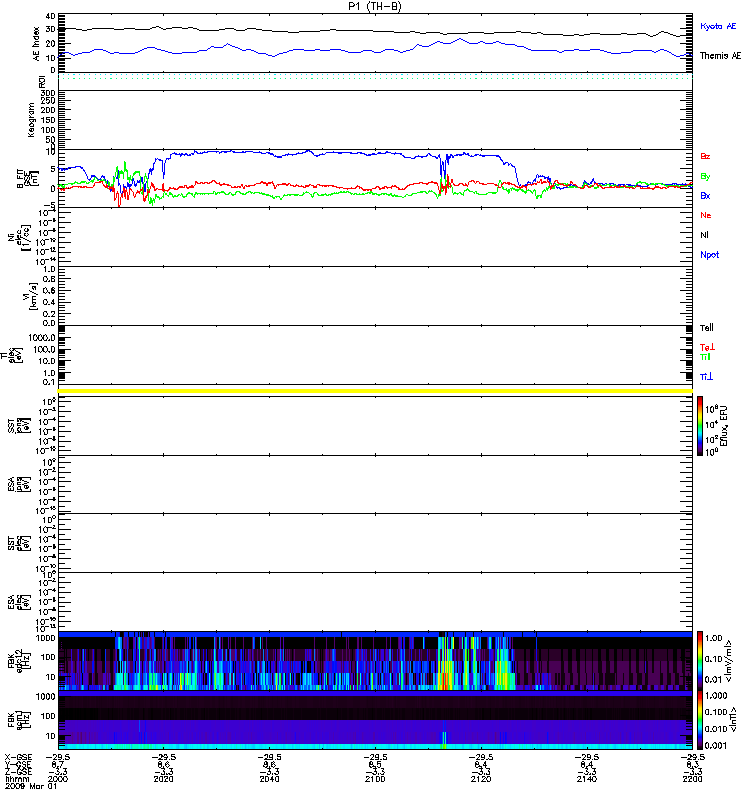Viewport: 750px width, 800px height.
Task: Click the mV/m electric field color bar
Action: click(701, 660)
